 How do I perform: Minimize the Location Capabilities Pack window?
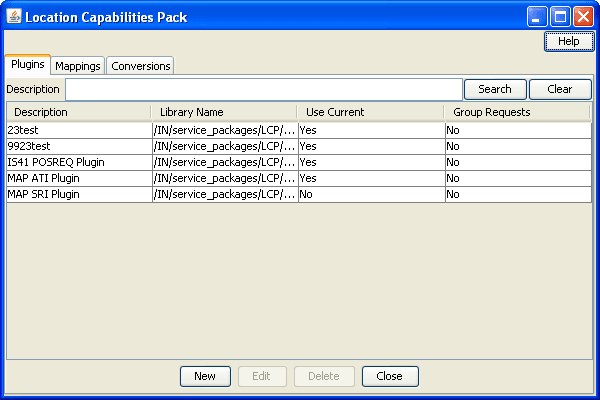click(x=536, y=17)
